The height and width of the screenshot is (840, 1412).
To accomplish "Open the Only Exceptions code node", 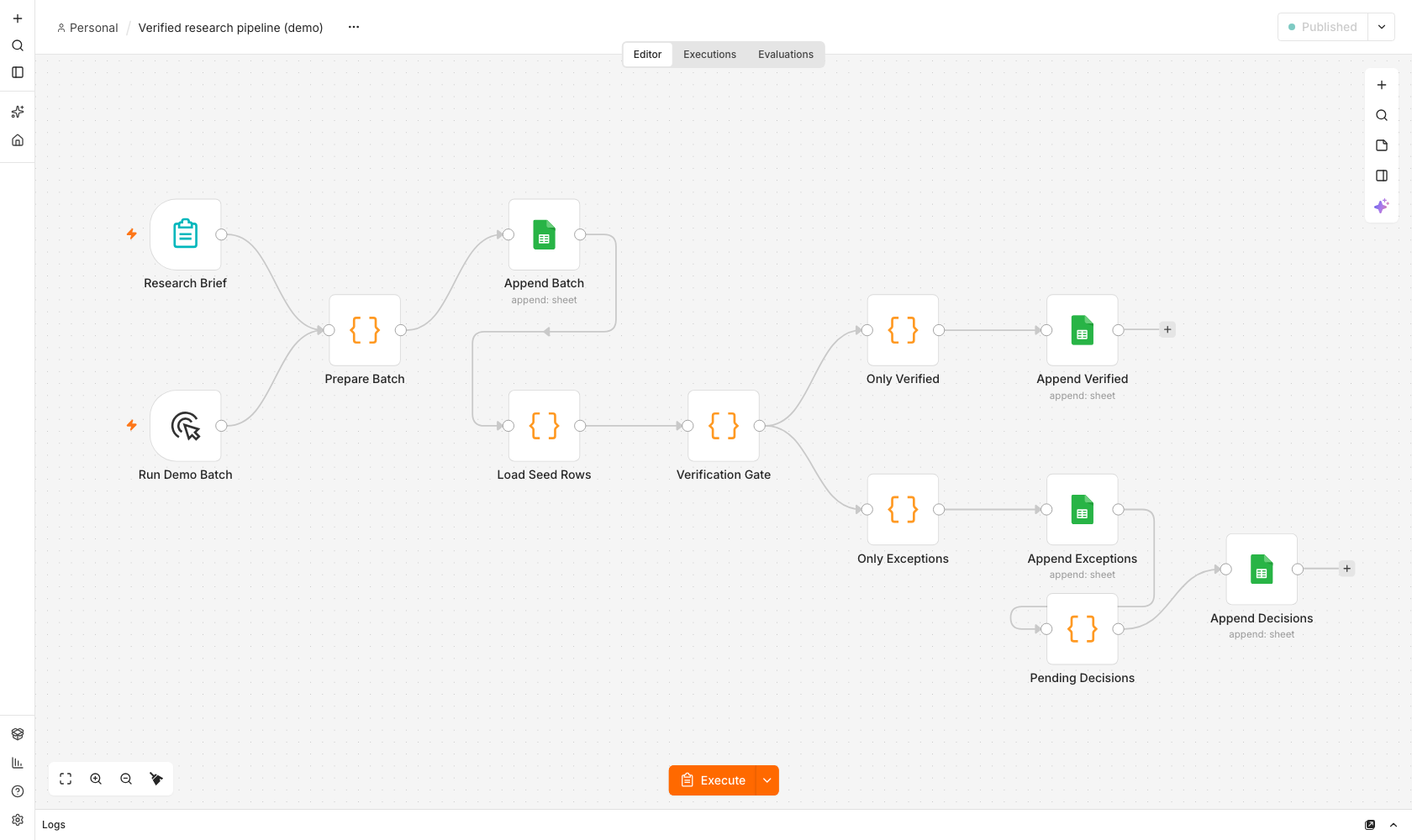I will 903,510.
